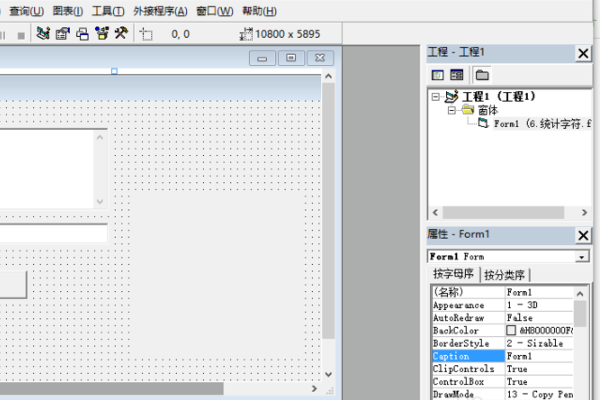Viewport: 600px width, 400px height.
Task: Select the BorderStyle property row
Action: tap(466, 343)
